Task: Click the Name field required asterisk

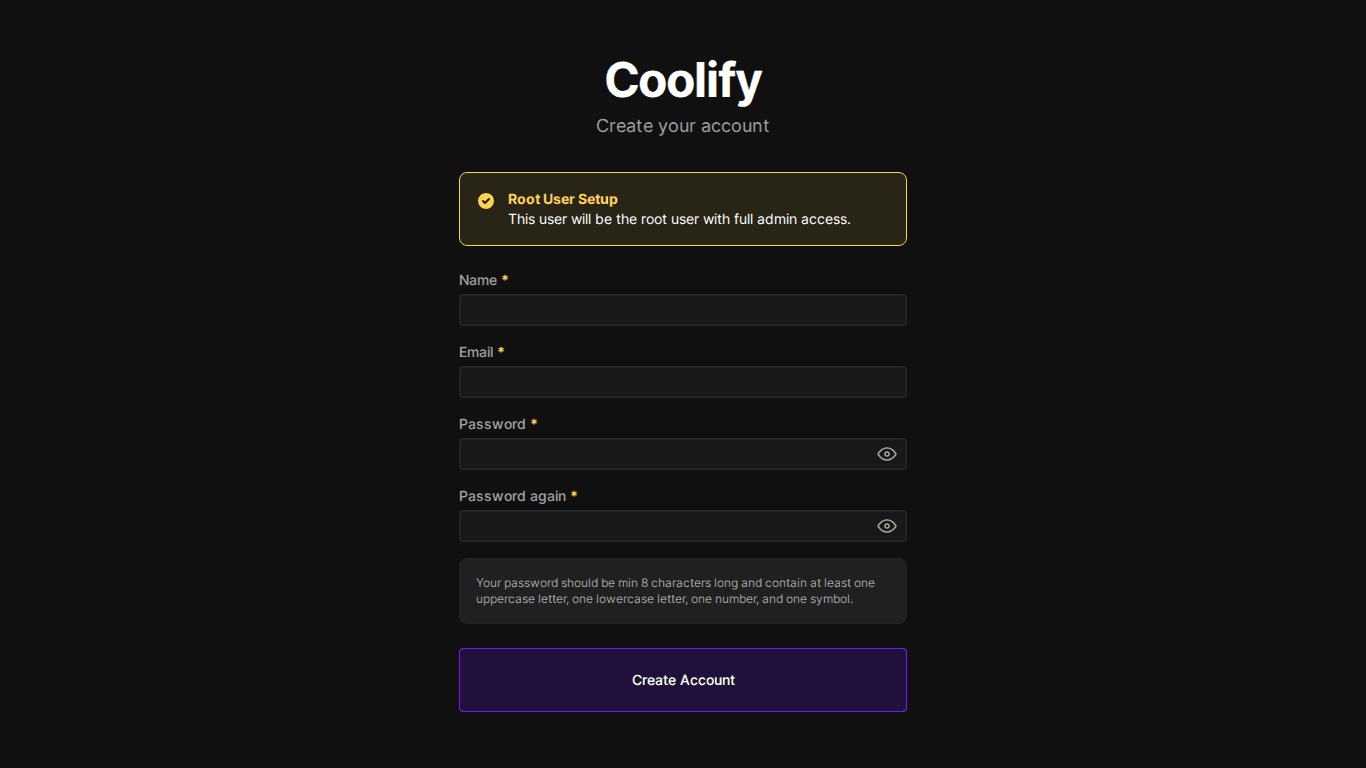Action: pos(505,279)
